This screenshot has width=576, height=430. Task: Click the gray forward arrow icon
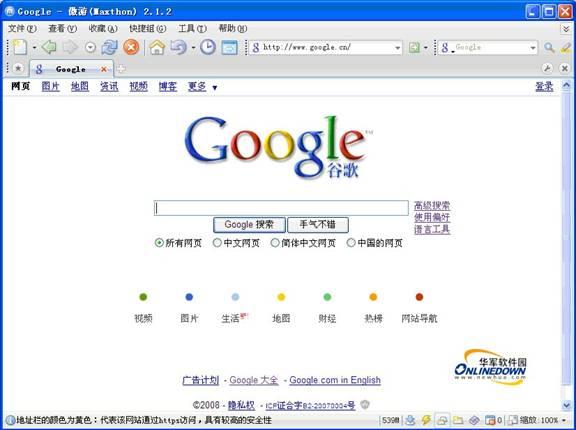coord(70,47)
